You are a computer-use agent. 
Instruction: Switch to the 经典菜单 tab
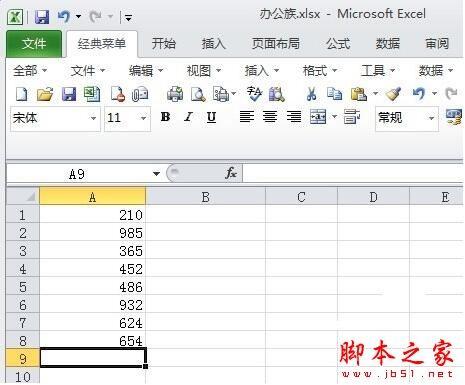102,44
